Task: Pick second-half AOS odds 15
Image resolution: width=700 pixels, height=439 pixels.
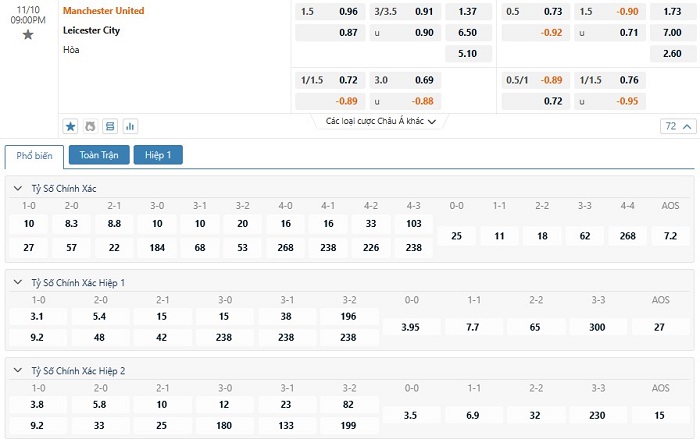Action: (x=659, y=415)
